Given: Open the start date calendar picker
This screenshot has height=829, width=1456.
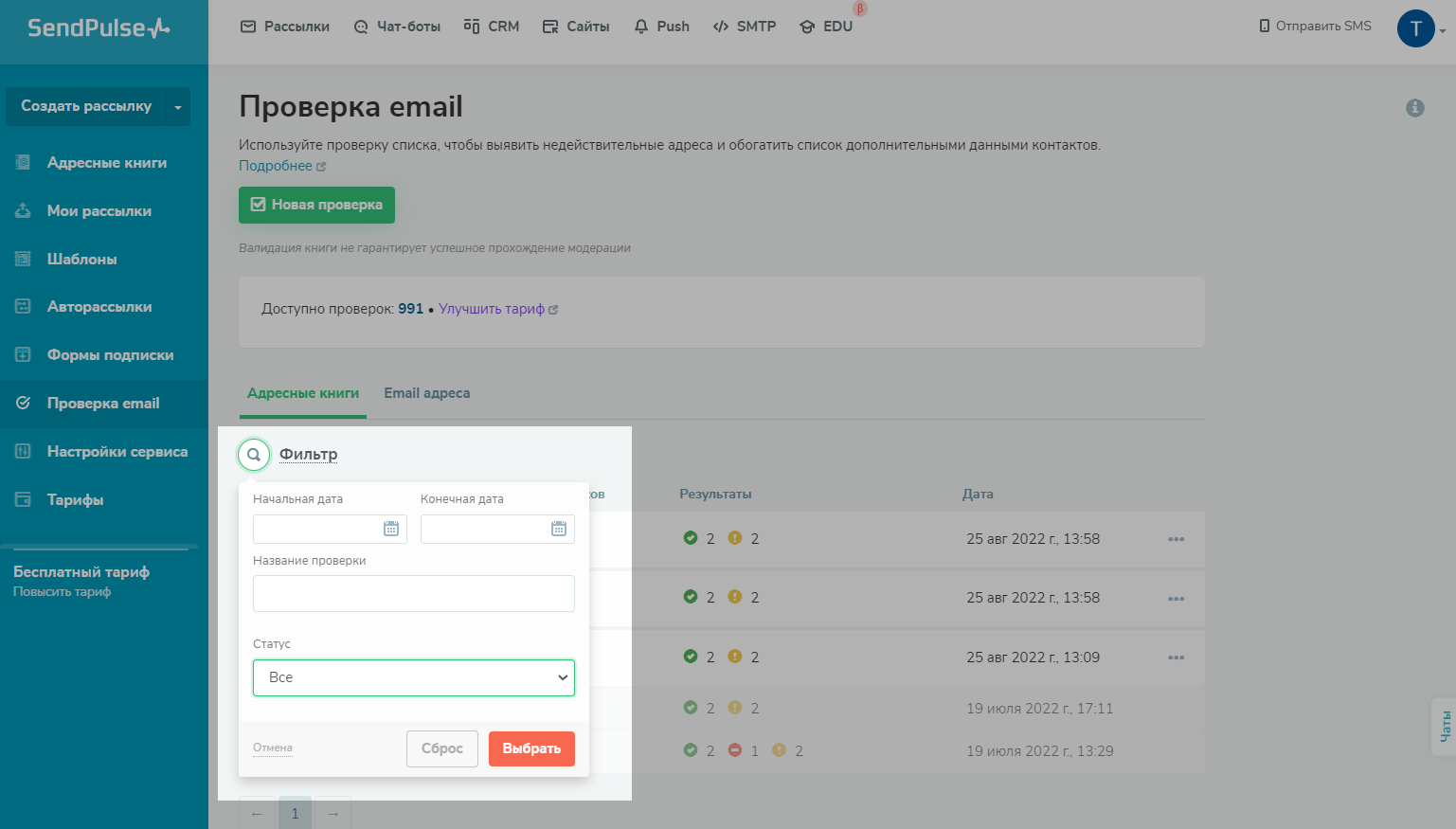Looking at the screenshot, I should pos(390,529).
